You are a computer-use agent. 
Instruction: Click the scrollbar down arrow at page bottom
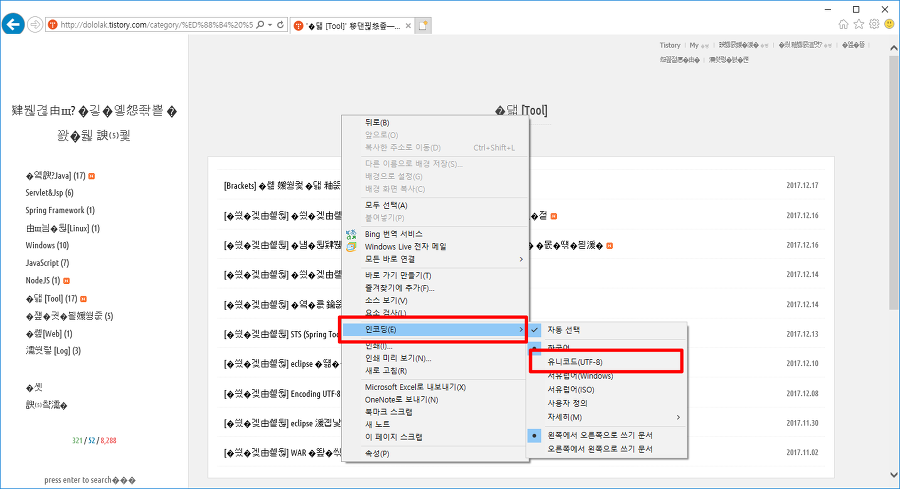tap(894, 475)
